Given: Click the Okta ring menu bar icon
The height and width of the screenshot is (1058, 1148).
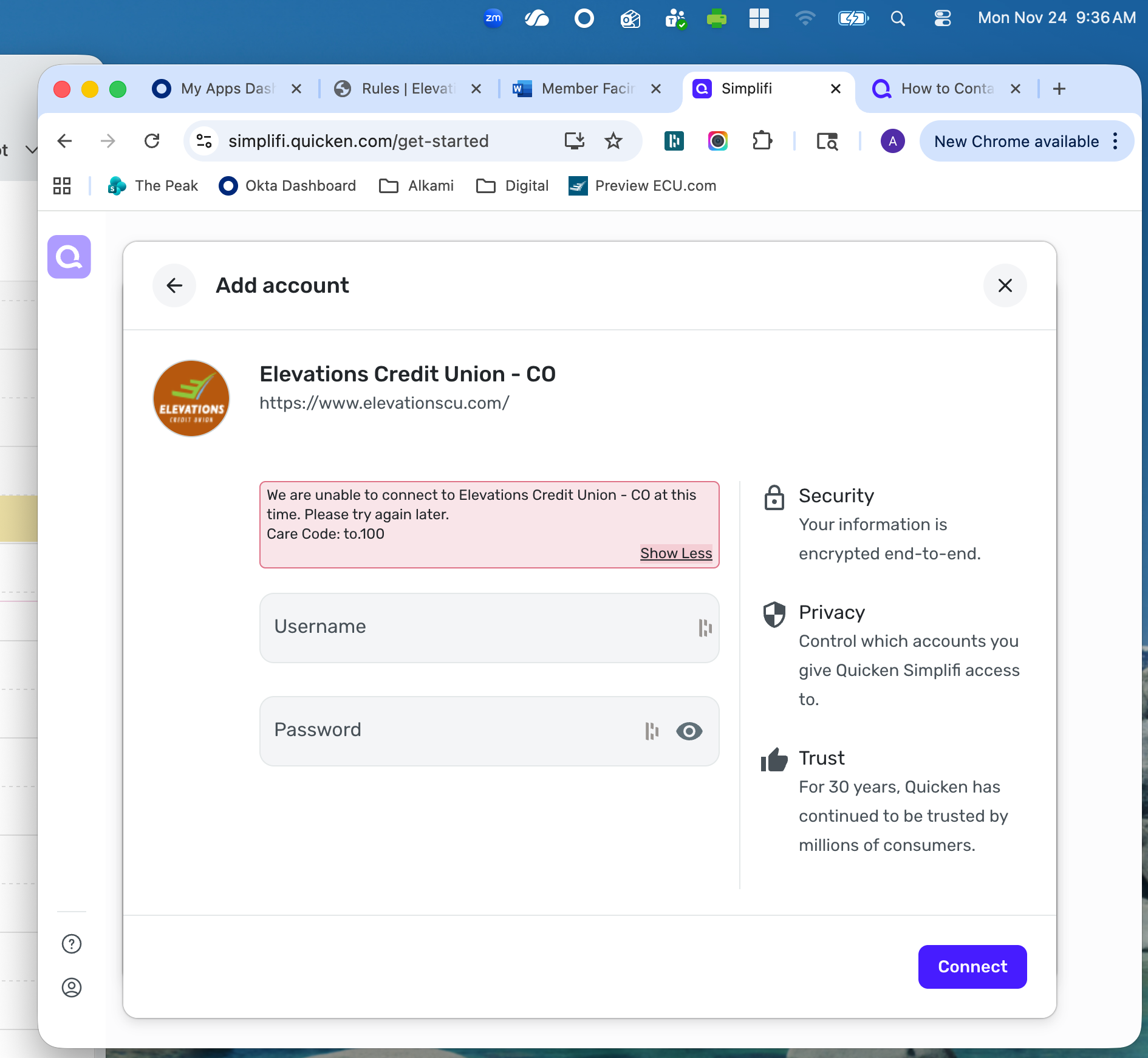Looking at the screenshot, I should [x=584, y=18].
